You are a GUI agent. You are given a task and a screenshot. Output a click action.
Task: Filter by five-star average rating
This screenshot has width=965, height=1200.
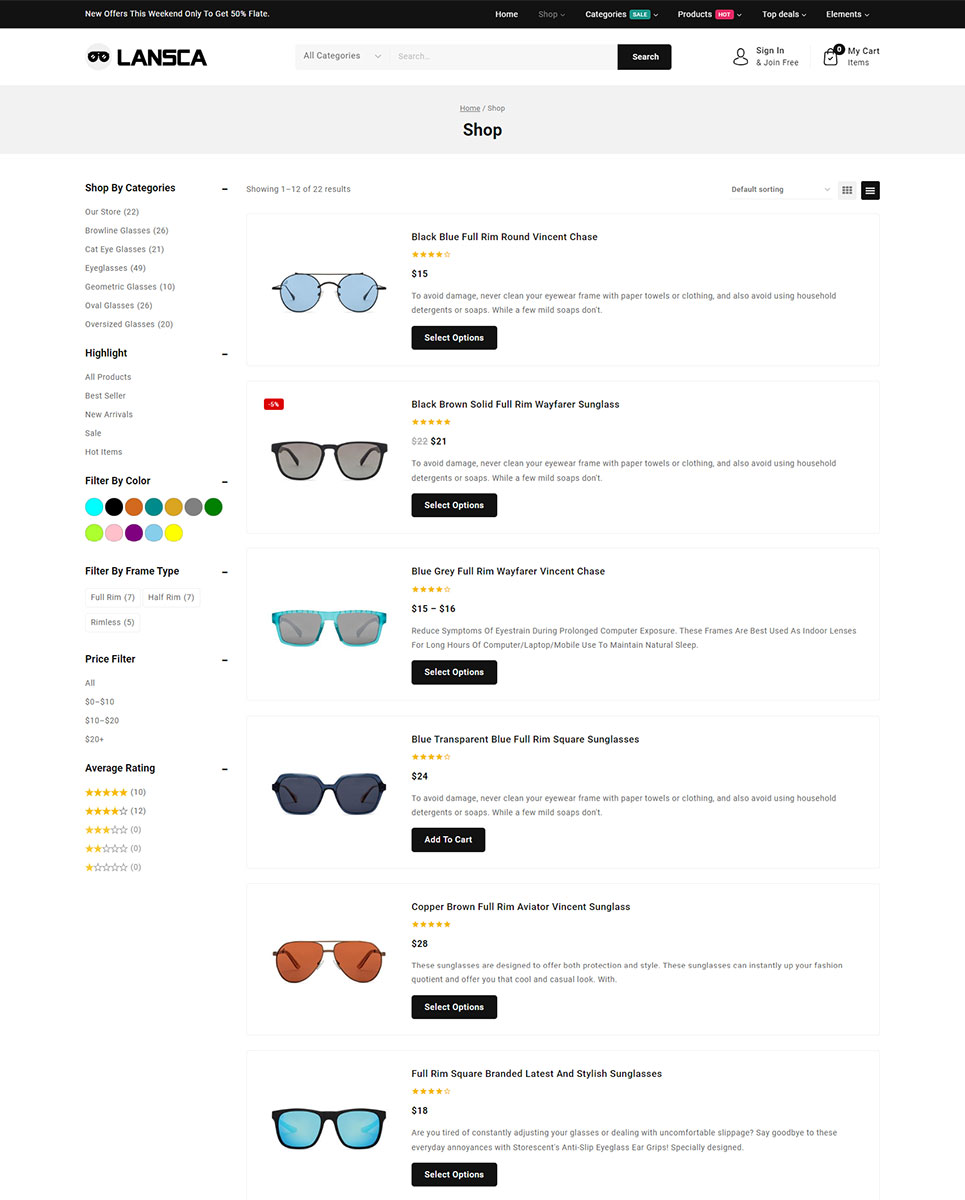pyautogui.click(x=115, y=792)
